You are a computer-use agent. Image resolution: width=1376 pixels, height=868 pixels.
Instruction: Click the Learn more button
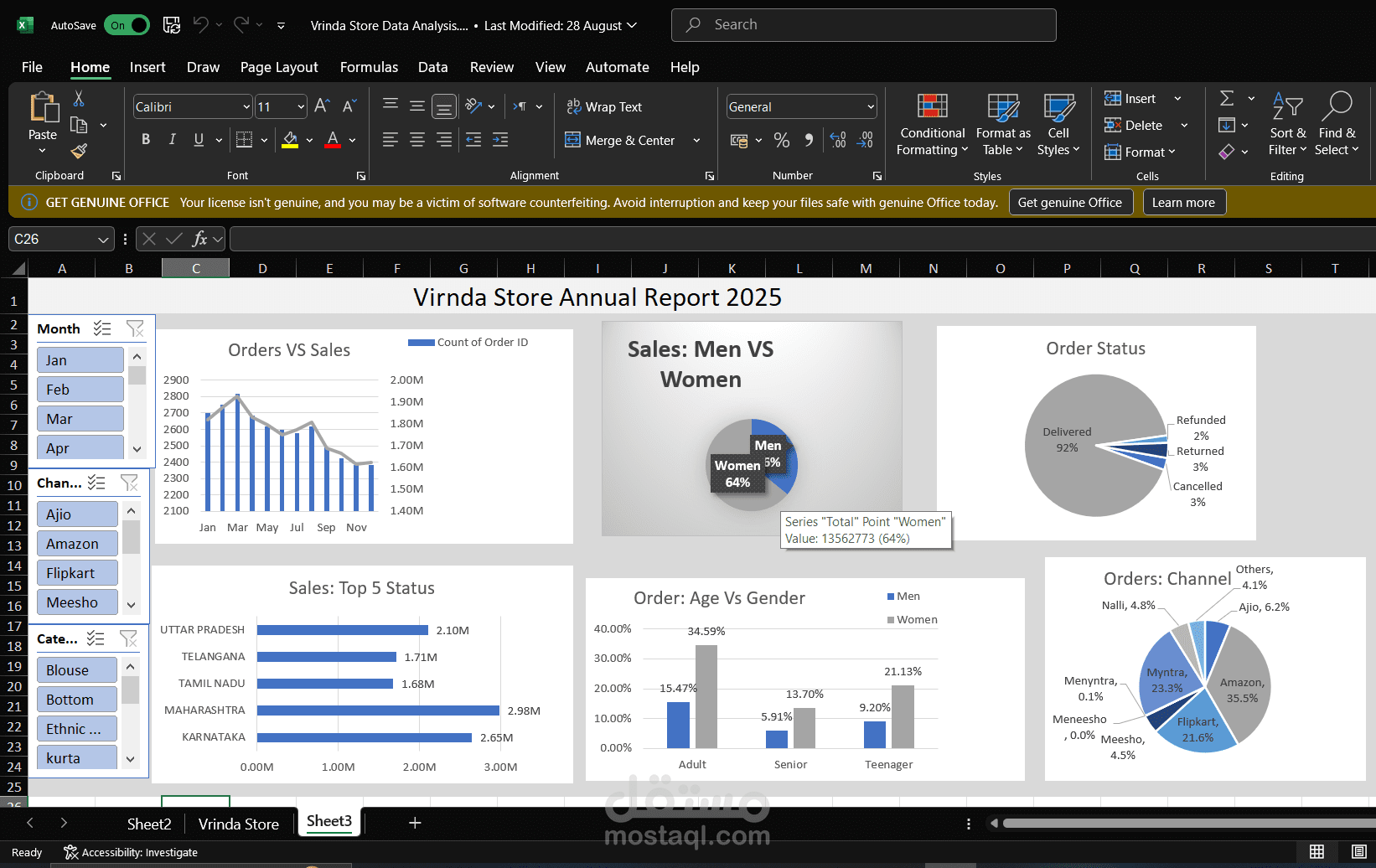pyautogui.click(x=1183, y=202)
